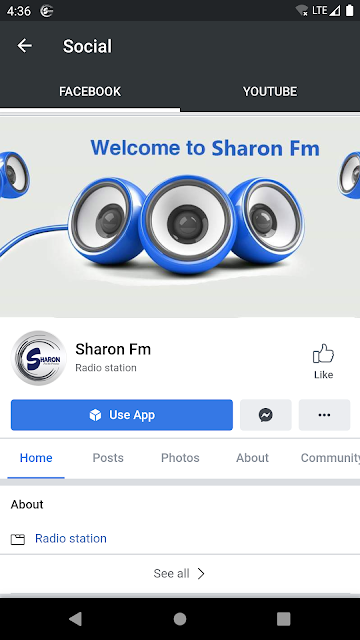Open the Posts page tab
The width and height of the screenshot is (360, 640).
pos(108,458)
